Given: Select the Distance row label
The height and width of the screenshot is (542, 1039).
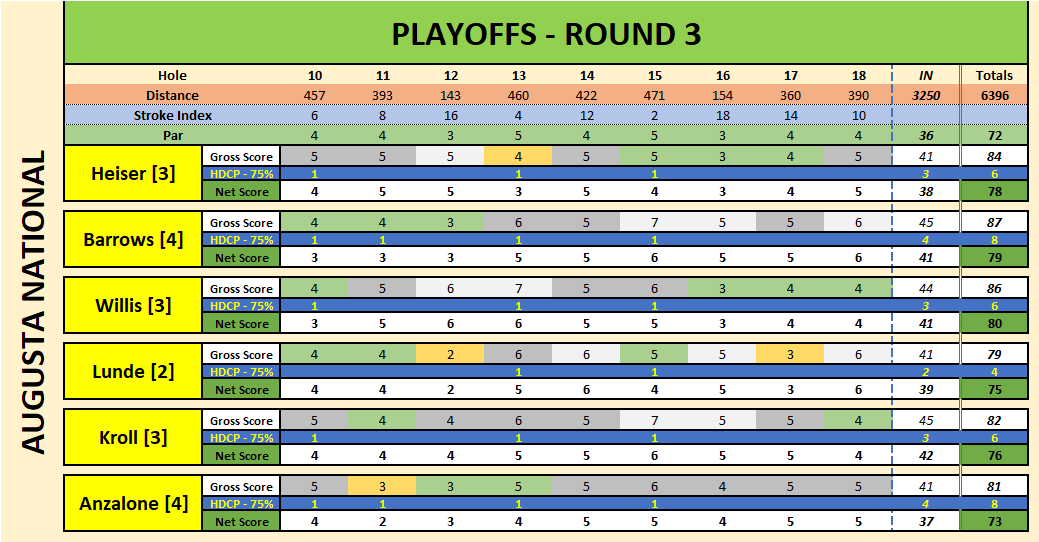Looking at the screenshot, I should point(172,95).
